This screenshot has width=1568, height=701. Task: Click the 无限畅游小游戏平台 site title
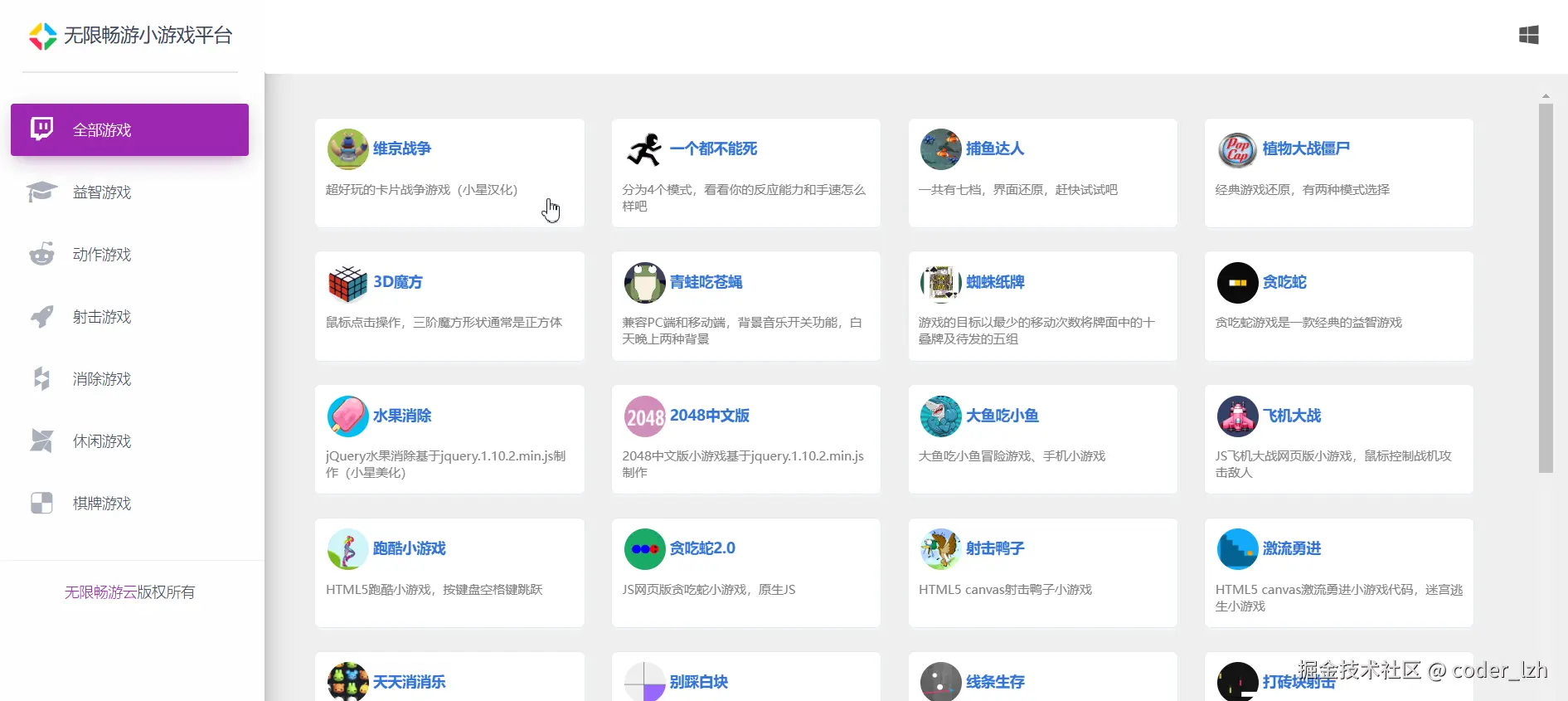[x=148, y=36]
